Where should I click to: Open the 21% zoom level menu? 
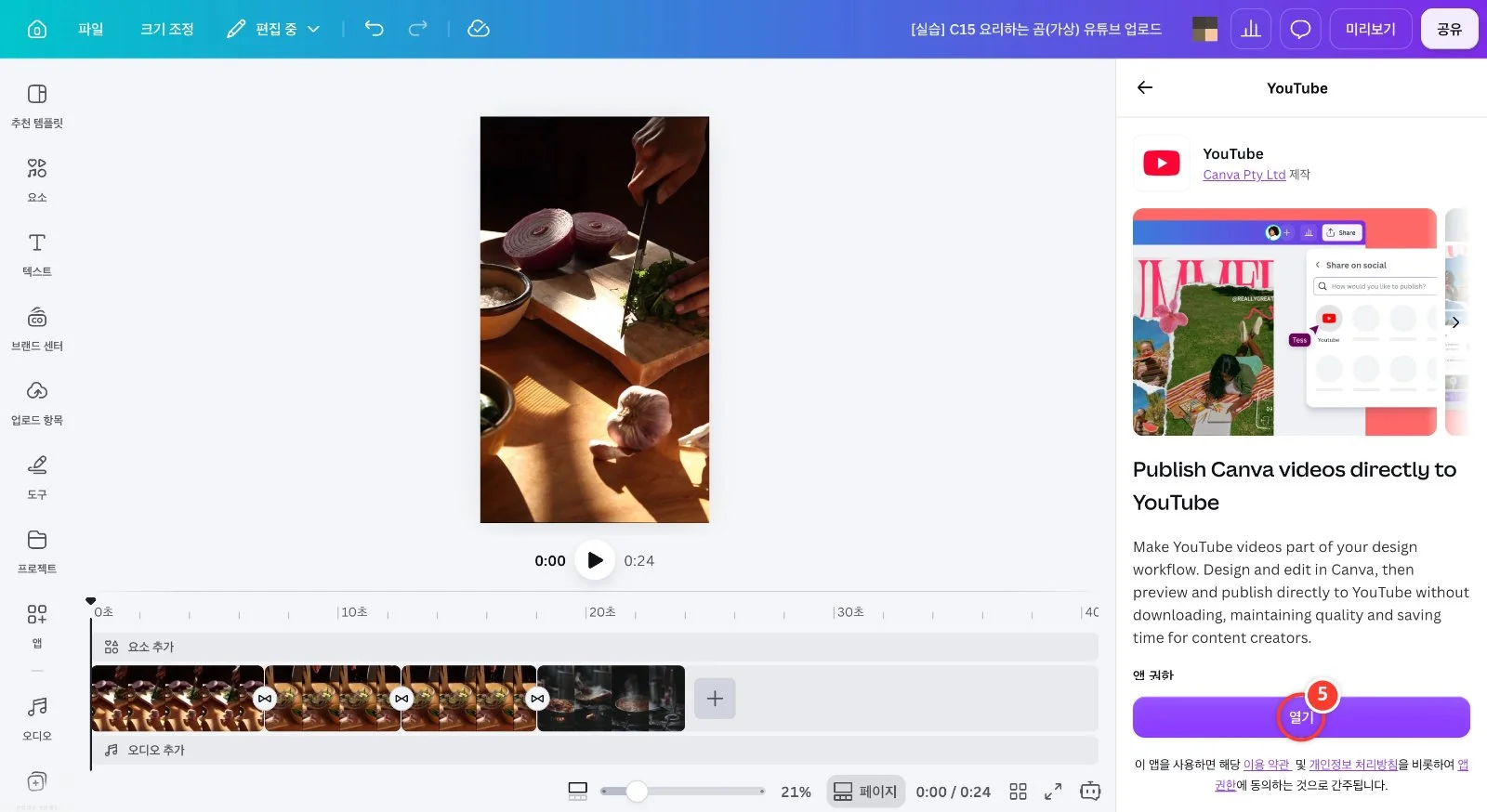pyautogui.click(x=796, y=792)
